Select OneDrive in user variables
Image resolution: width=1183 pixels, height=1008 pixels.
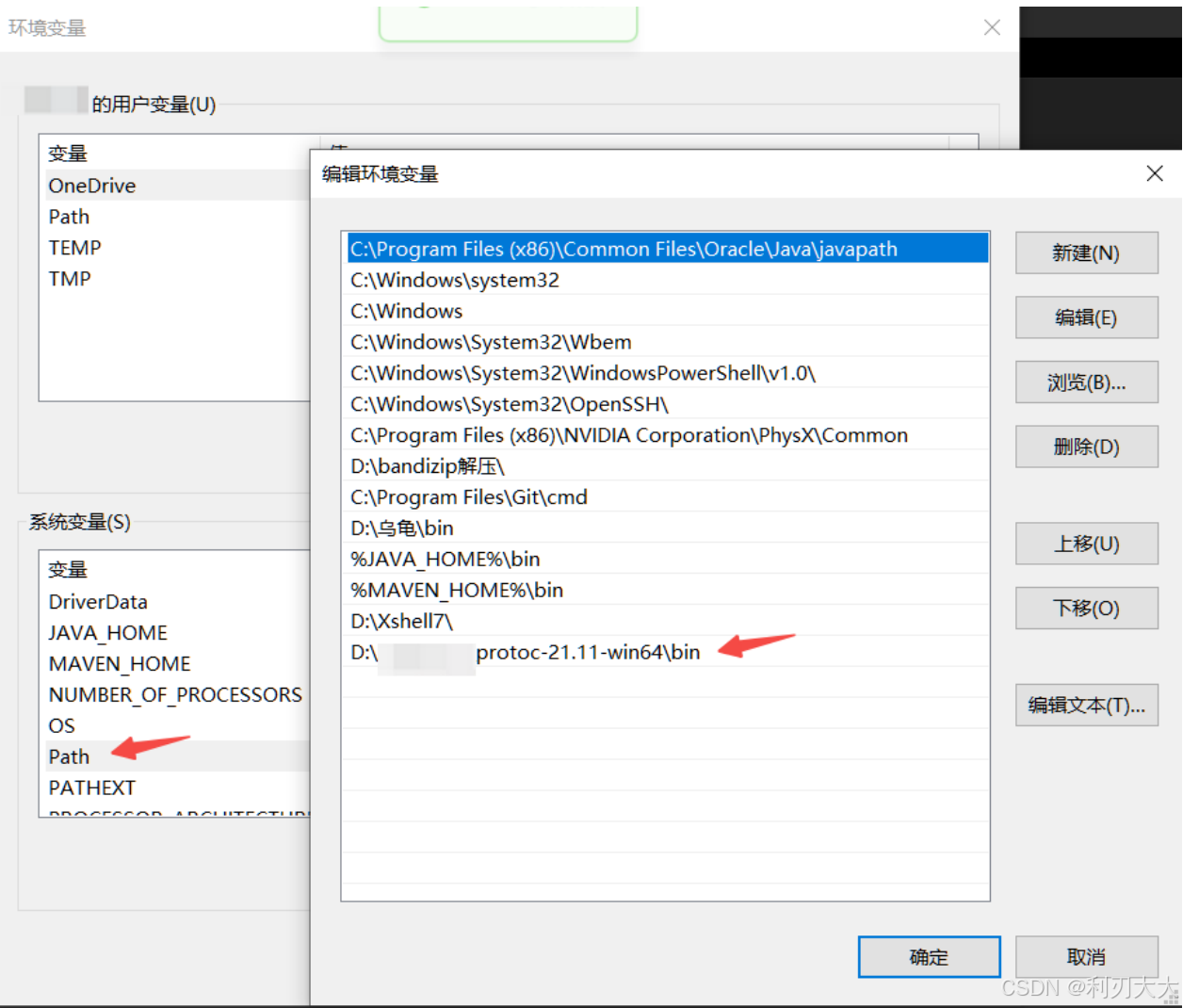click(x=177, y=186)
